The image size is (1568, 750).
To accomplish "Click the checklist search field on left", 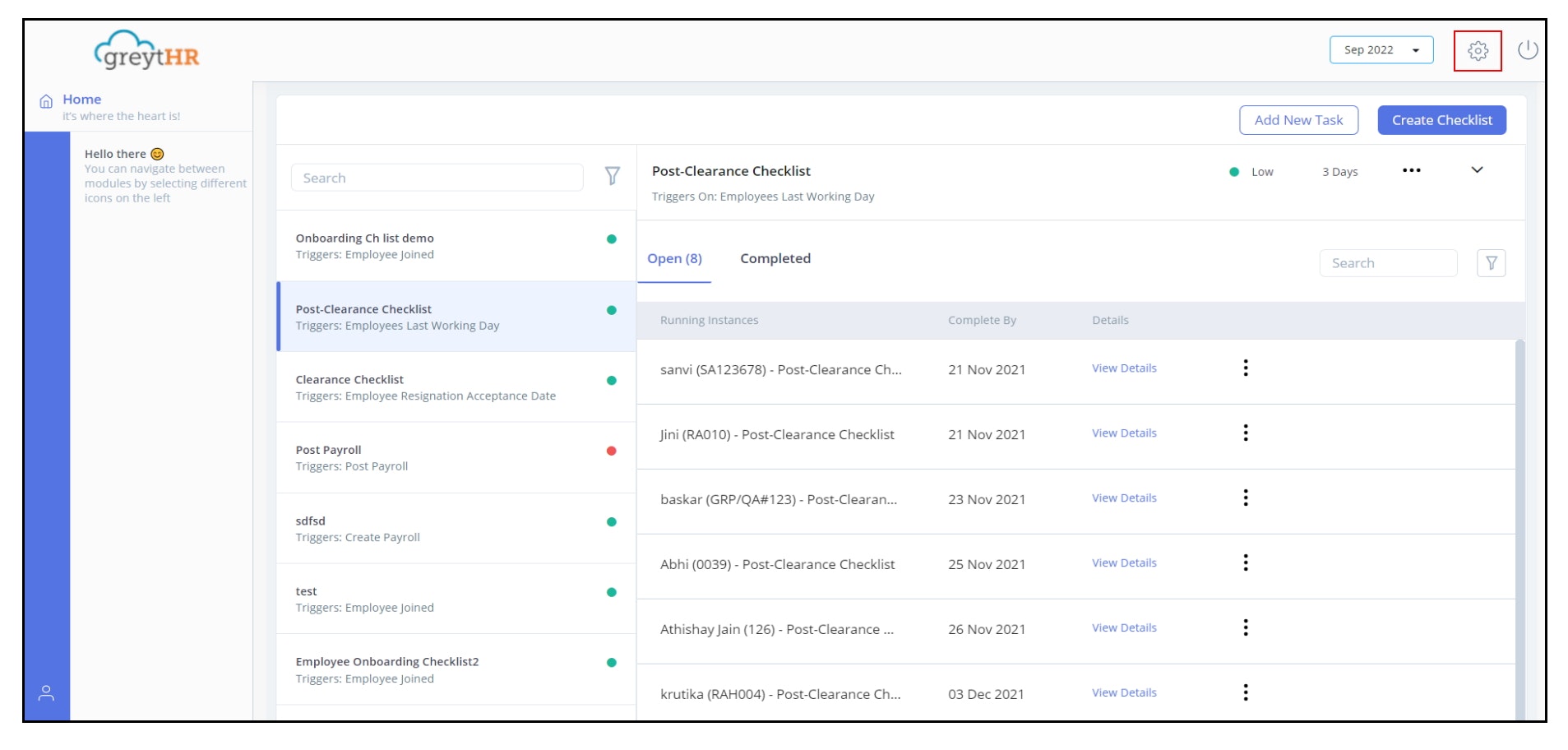I will [x=437, y=178].
